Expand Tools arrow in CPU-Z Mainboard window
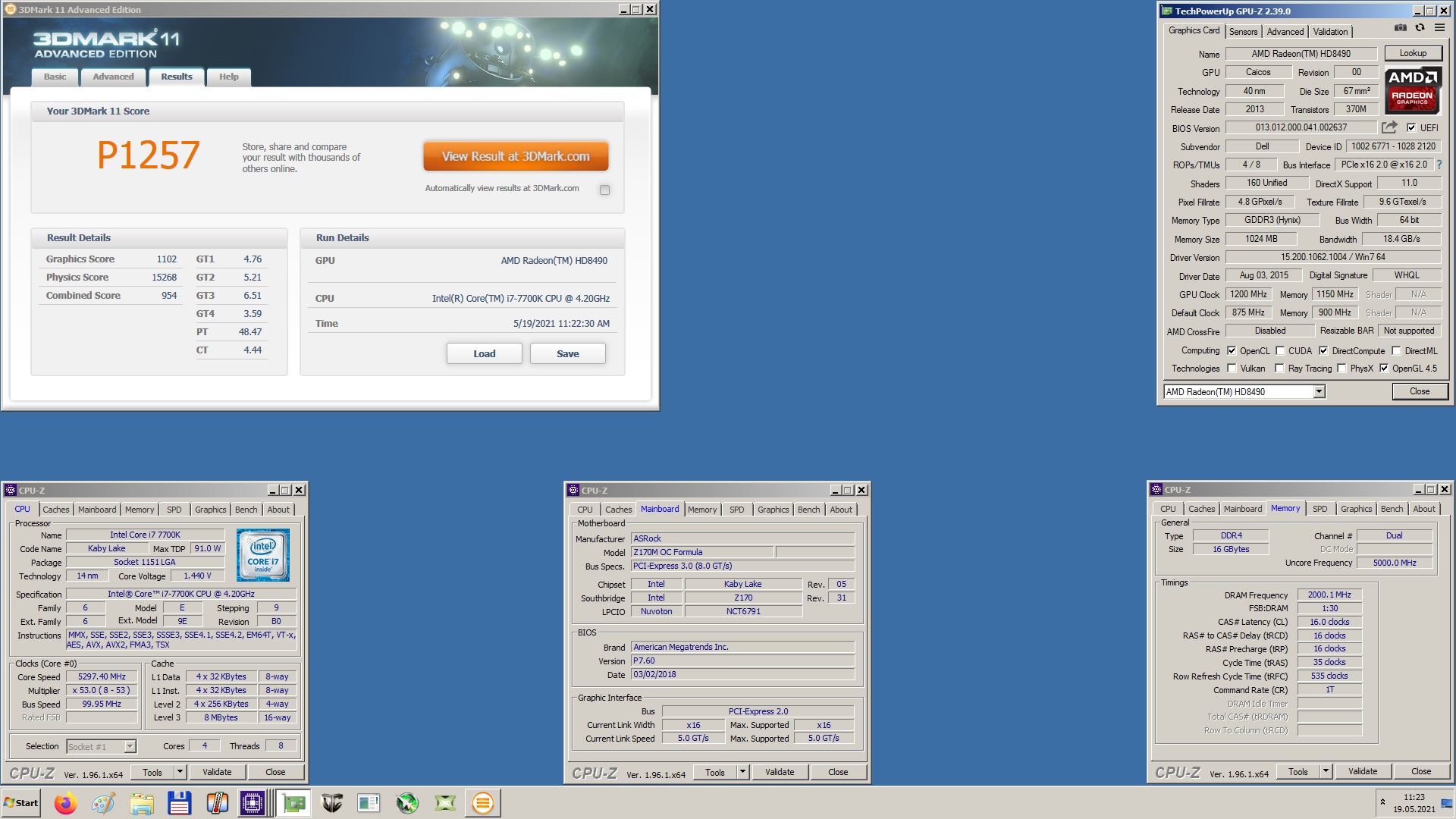The width and height of the screenshot is (1456, 819). (742, 772)
